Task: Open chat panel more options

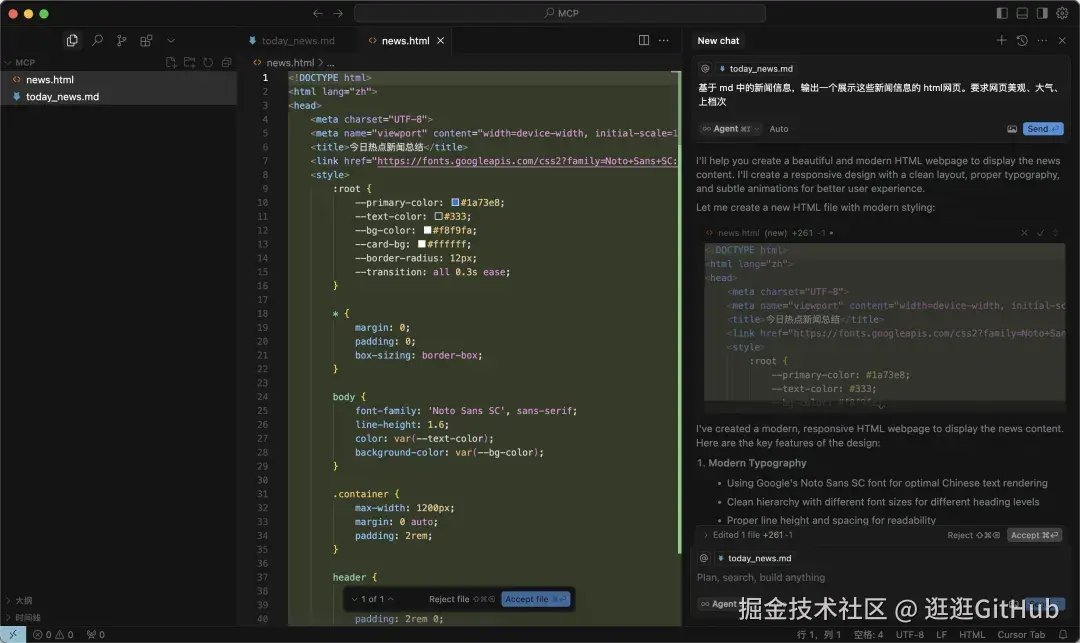Action: 1042,41
